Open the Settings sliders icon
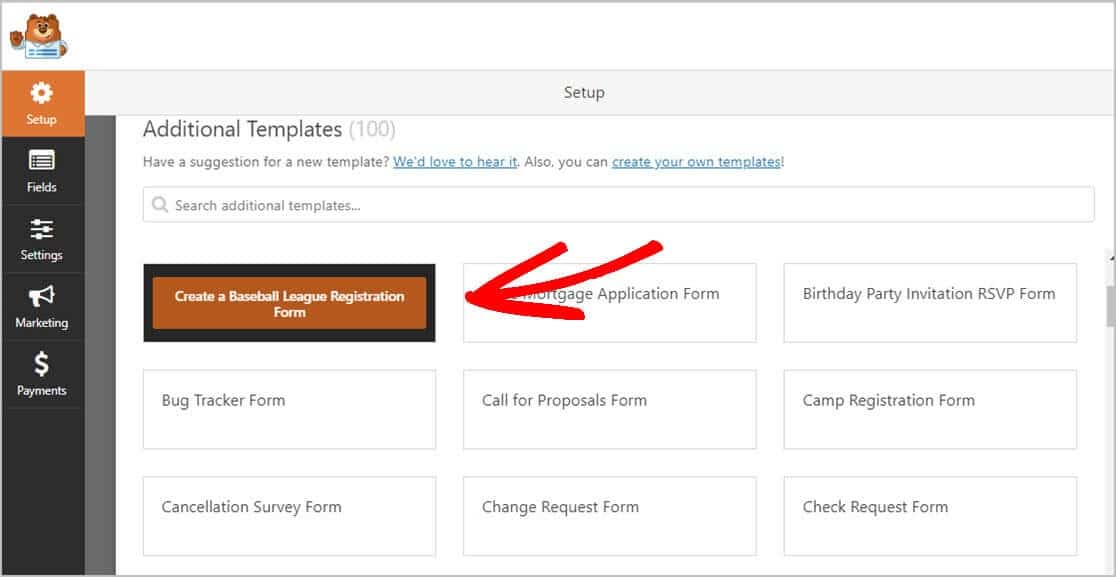This screenshot has width=1116, height=577. coord(41,229)
